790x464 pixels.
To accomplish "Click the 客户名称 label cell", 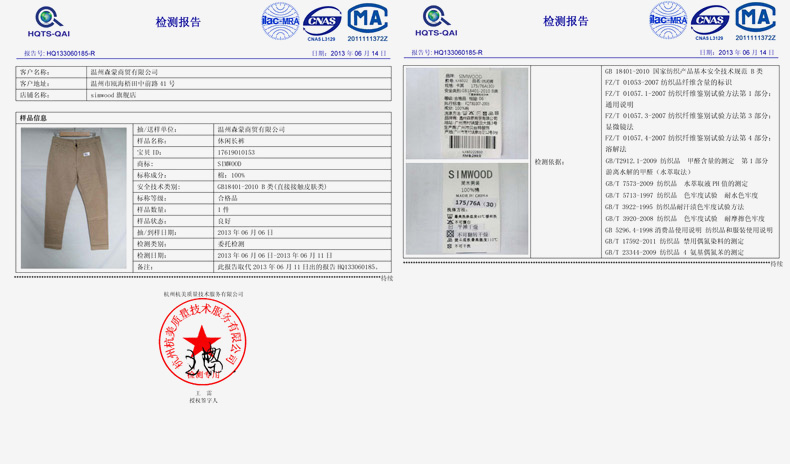I will point(51,72).
